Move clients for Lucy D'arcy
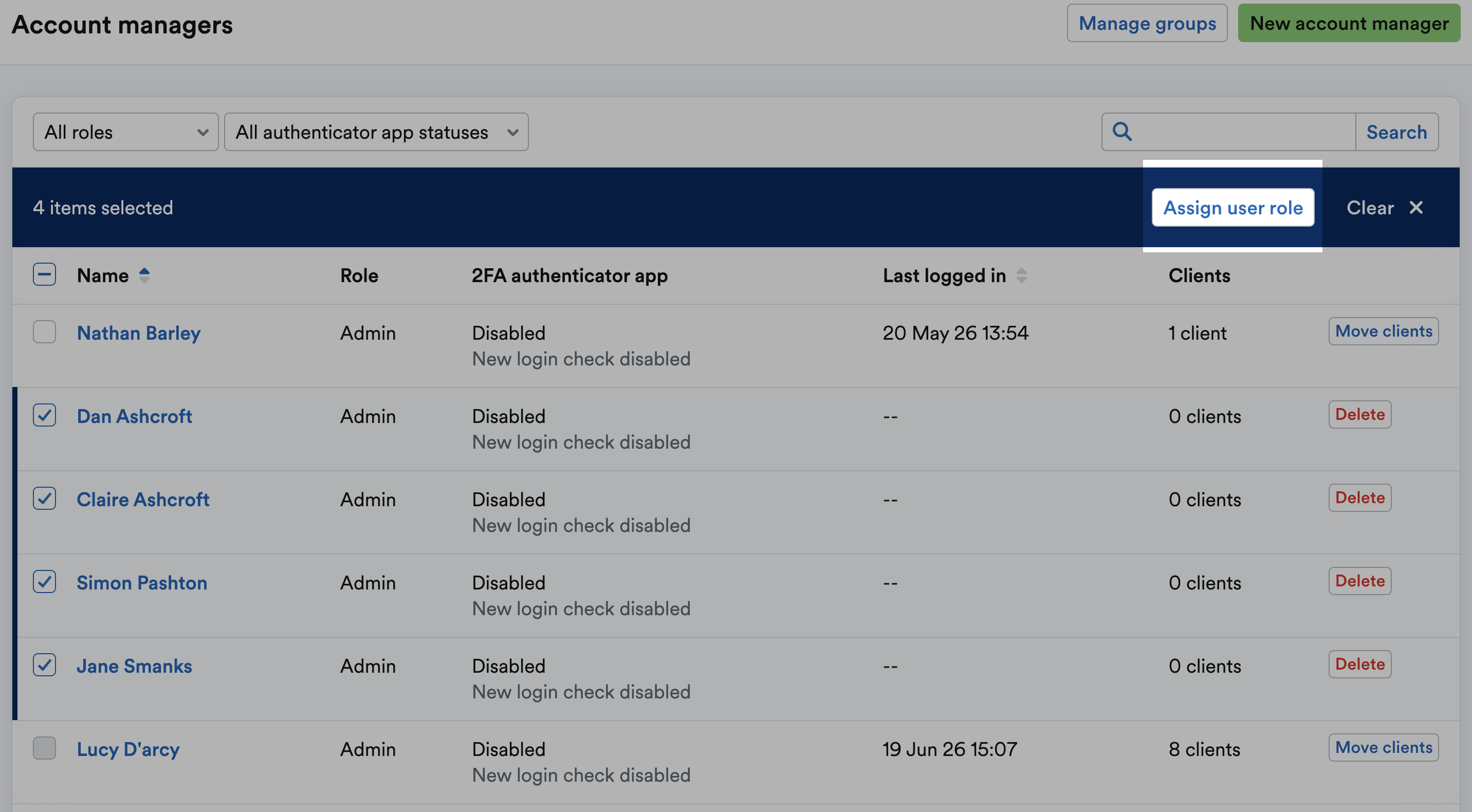This screenshot has width=1472, height=812. coord(1384,747)
